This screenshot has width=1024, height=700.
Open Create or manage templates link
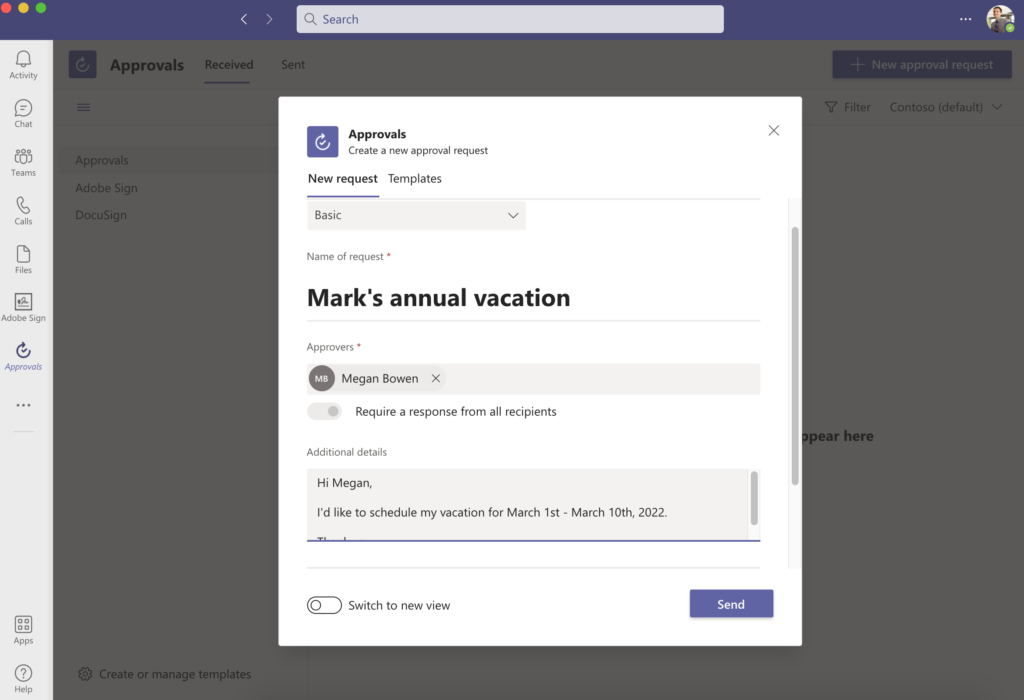tap(175, 674)
